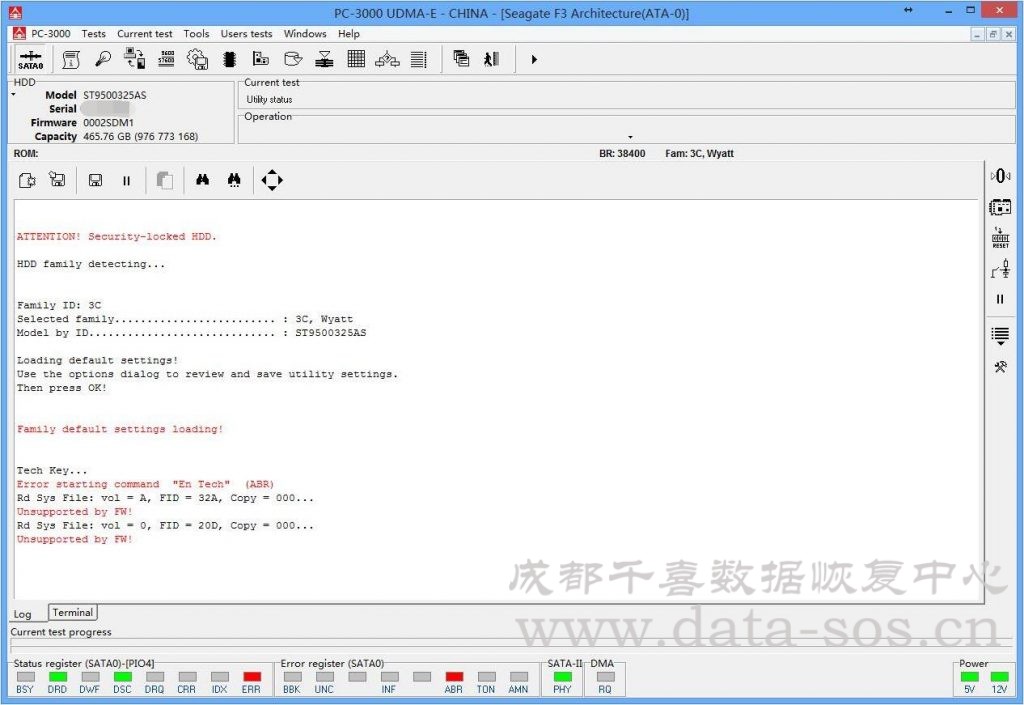Open the Help menu
Viewport: 1024px width, 705px height.
pyautogui.click(x=348, y=33)
